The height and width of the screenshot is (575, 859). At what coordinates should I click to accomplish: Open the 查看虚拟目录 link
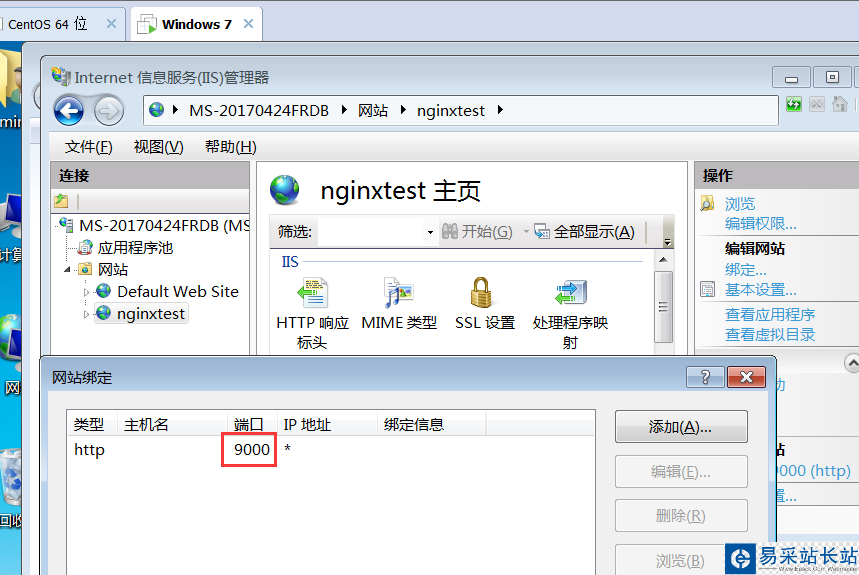770,334
